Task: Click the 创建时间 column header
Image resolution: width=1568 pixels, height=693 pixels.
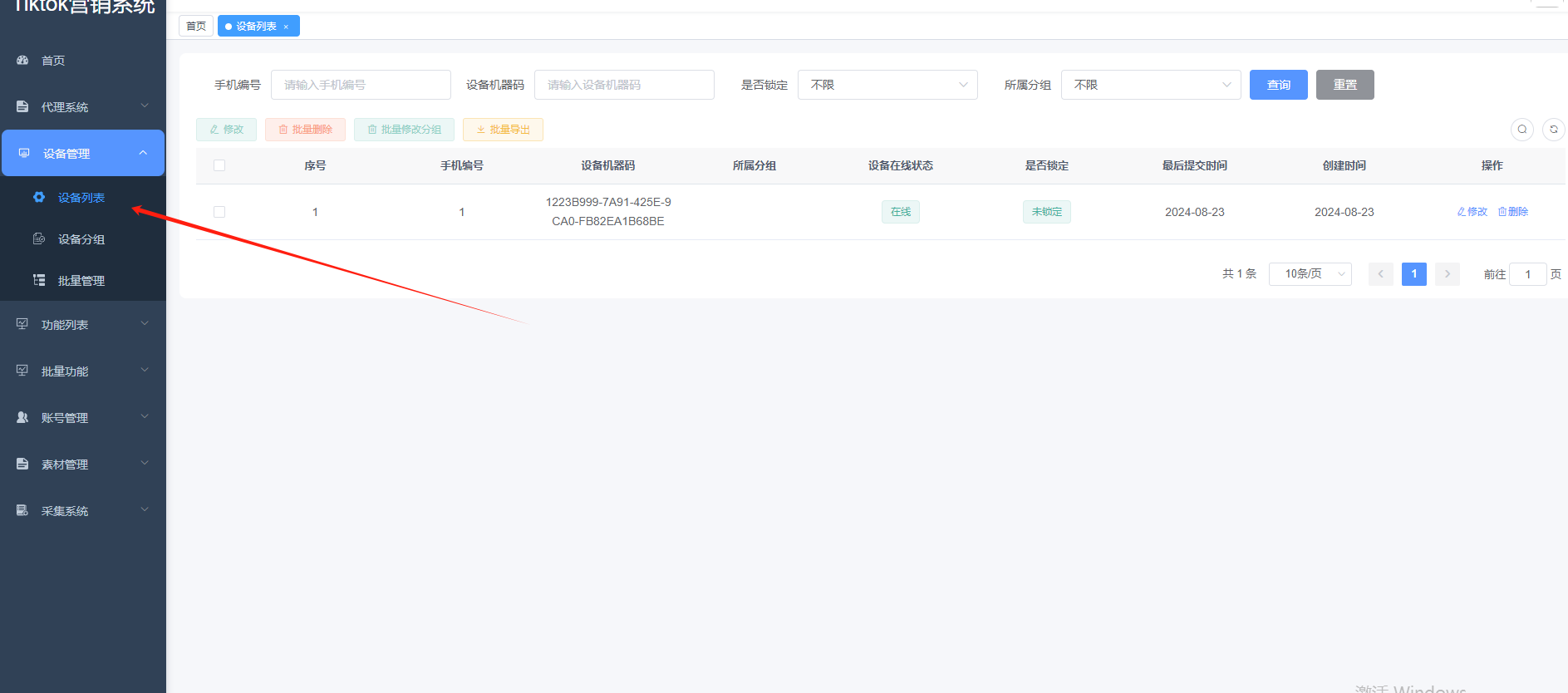Action: click(x=1344, y=165)
